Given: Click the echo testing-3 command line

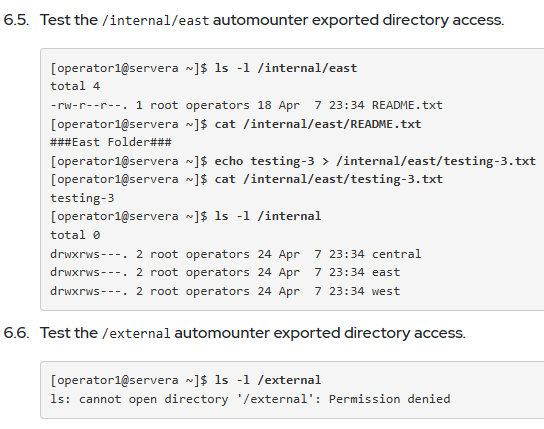Looking at the screenshot, I should point(375,161).
